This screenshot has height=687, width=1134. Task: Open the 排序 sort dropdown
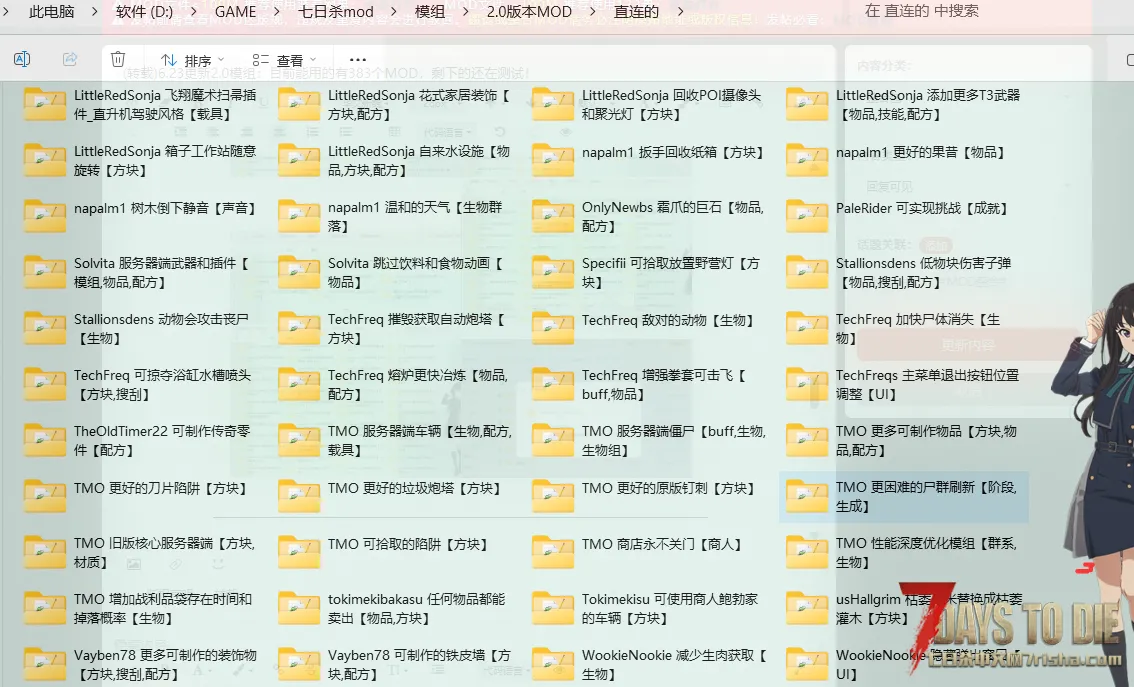tap(192, 60)
